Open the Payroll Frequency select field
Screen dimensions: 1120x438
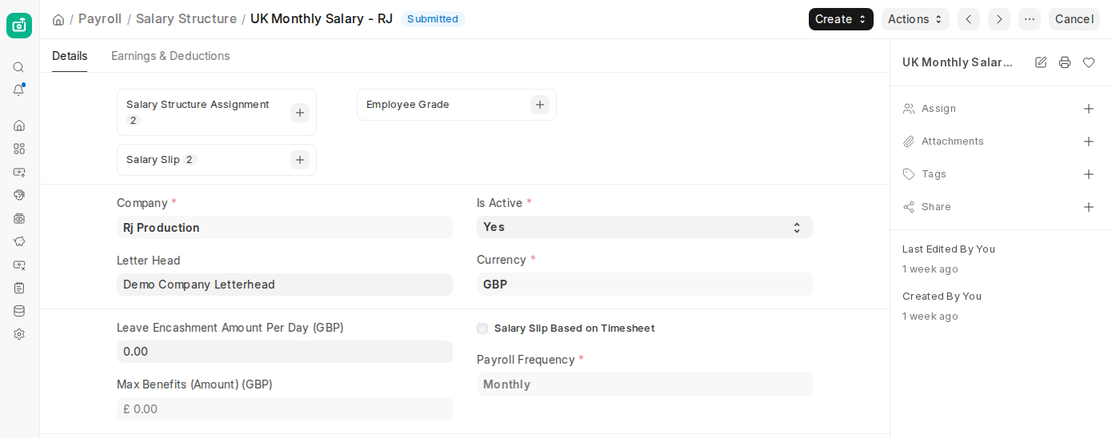(x=644, y=384)
